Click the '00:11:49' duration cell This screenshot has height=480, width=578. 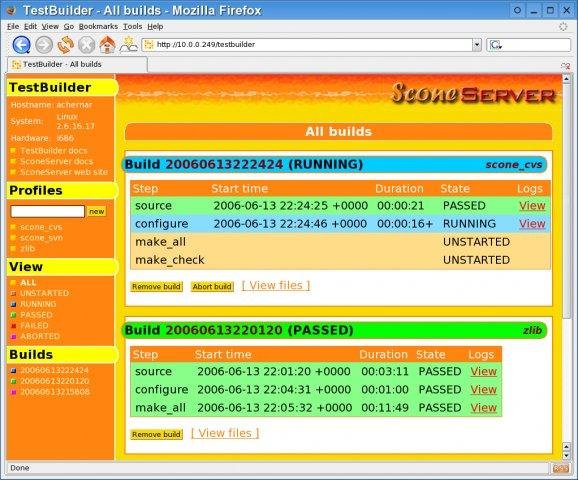tap(385, 408)
